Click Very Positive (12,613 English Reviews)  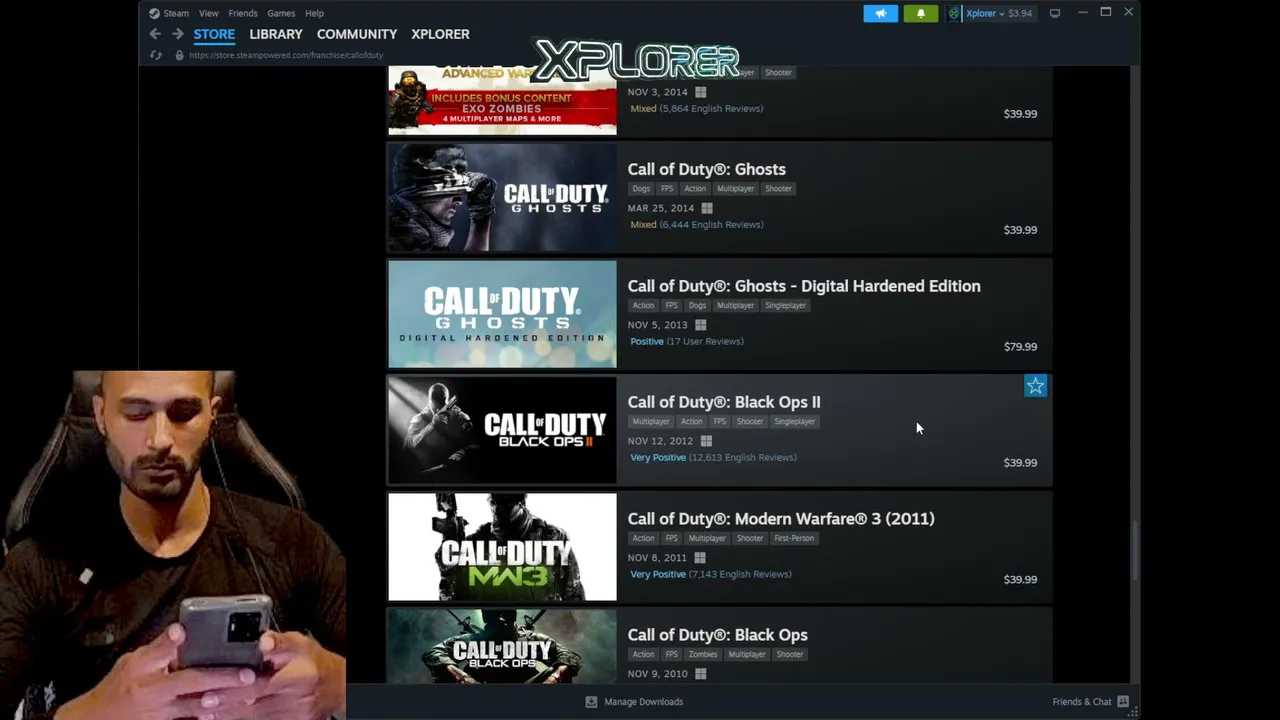[x=713, y=458]
